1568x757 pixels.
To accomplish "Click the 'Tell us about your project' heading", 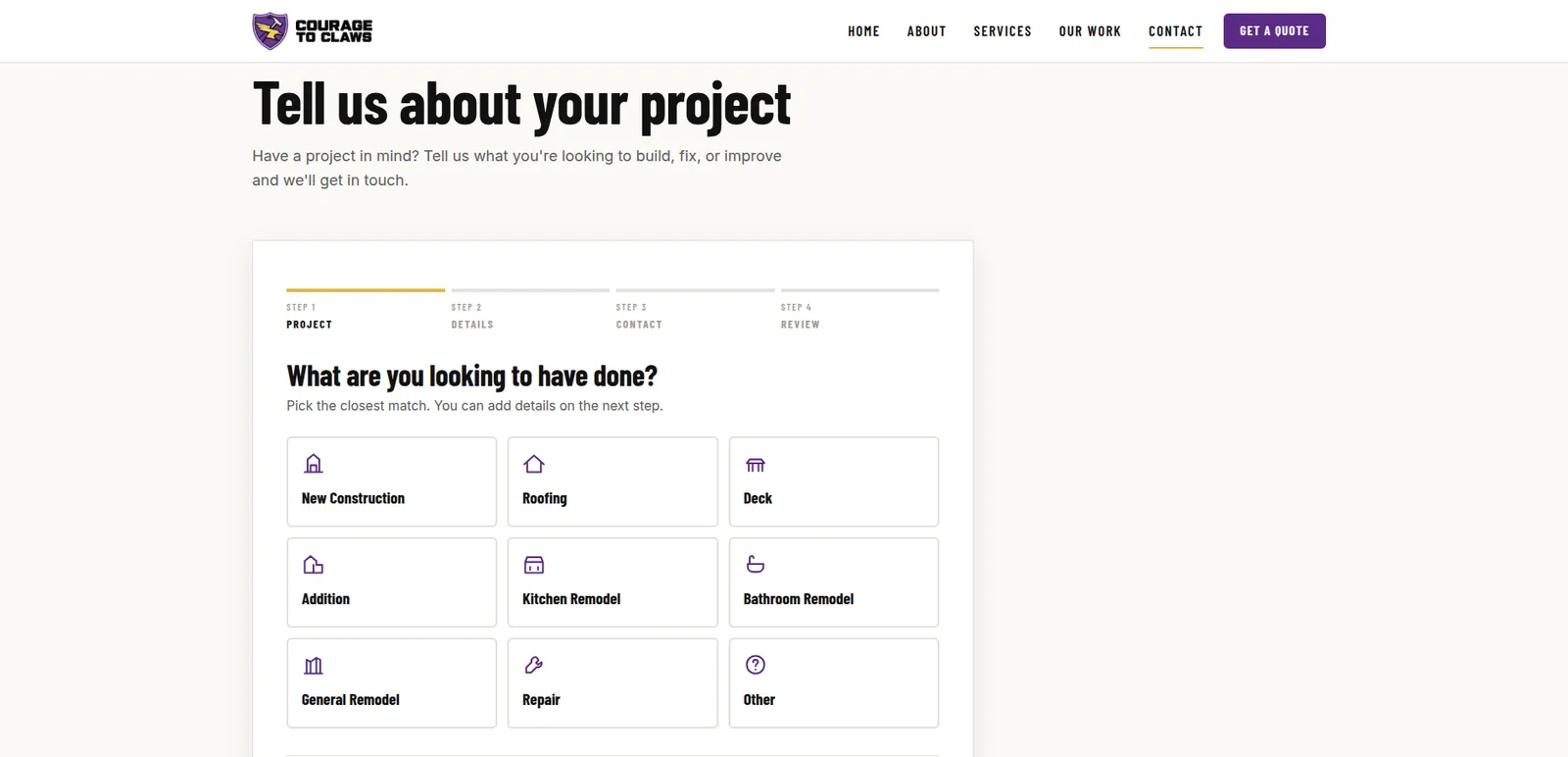I will coord(521,105).
